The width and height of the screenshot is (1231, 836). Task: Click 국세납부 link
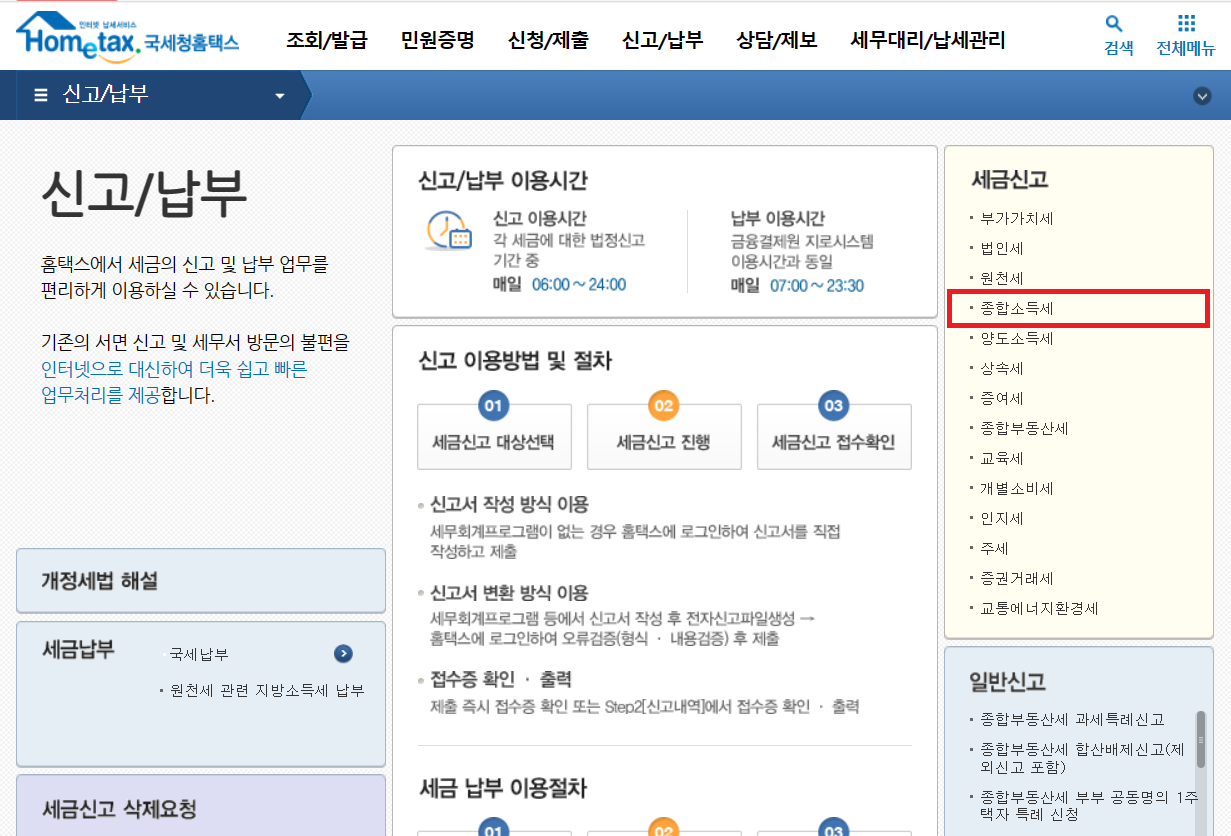point(199,654)
